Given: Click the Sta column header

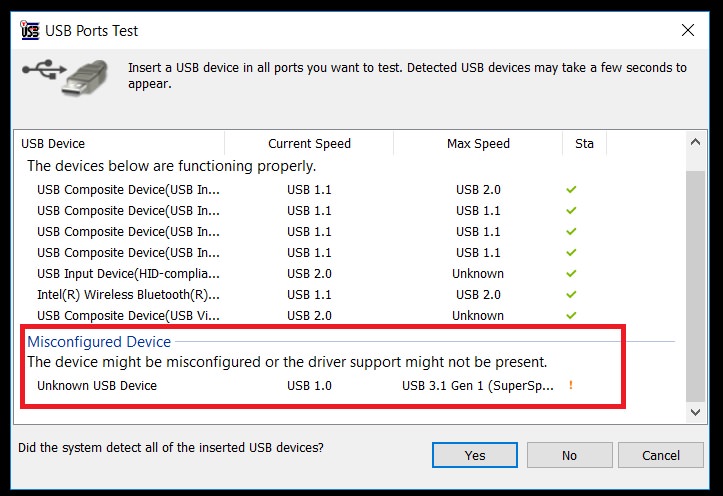Looking at the screenshot, I should tap(584, 143).
